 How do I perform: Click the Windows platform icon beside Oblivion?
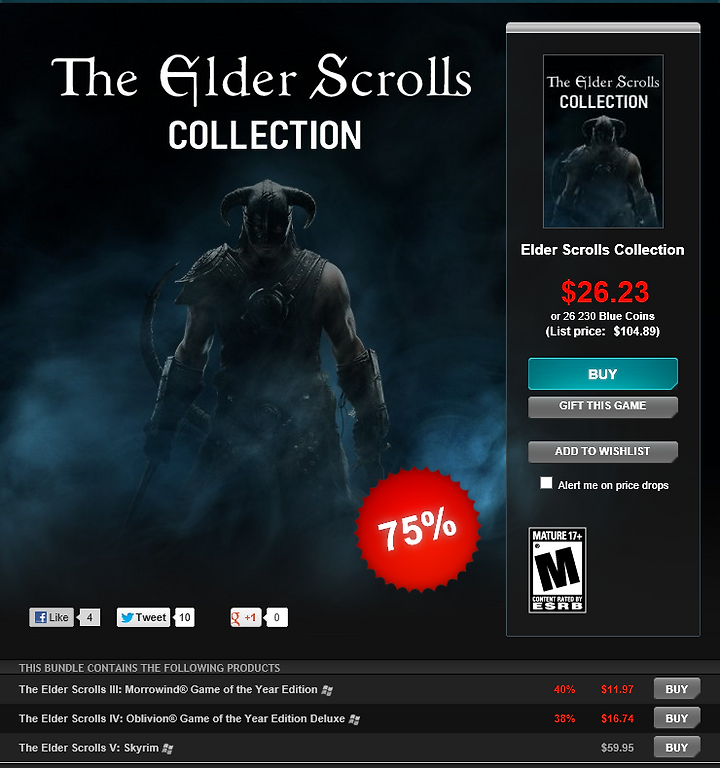point(354,720)
